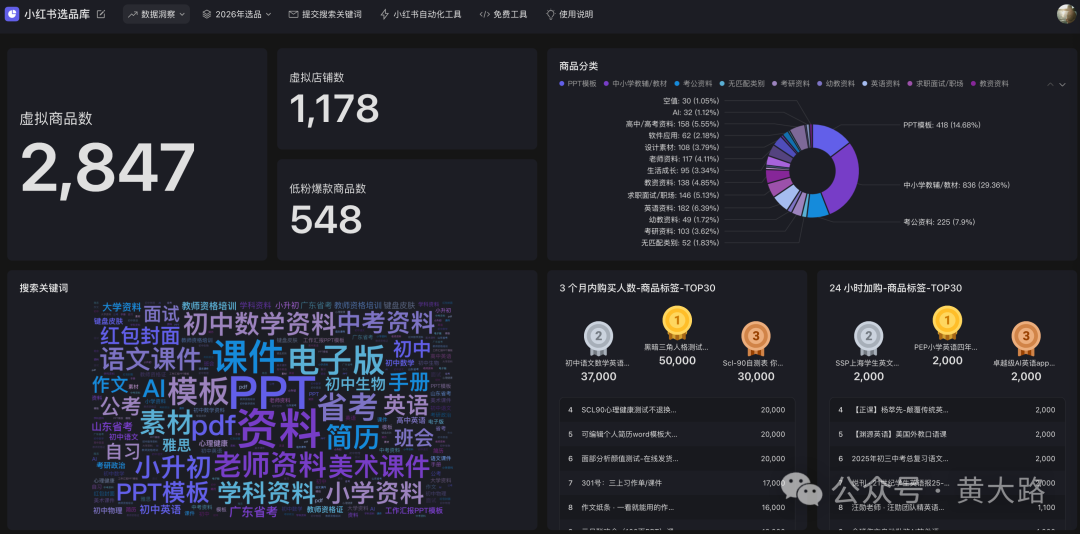
Task: Open the 使用说明 guide
Action: pyautogui.click(x=570, y=14)
